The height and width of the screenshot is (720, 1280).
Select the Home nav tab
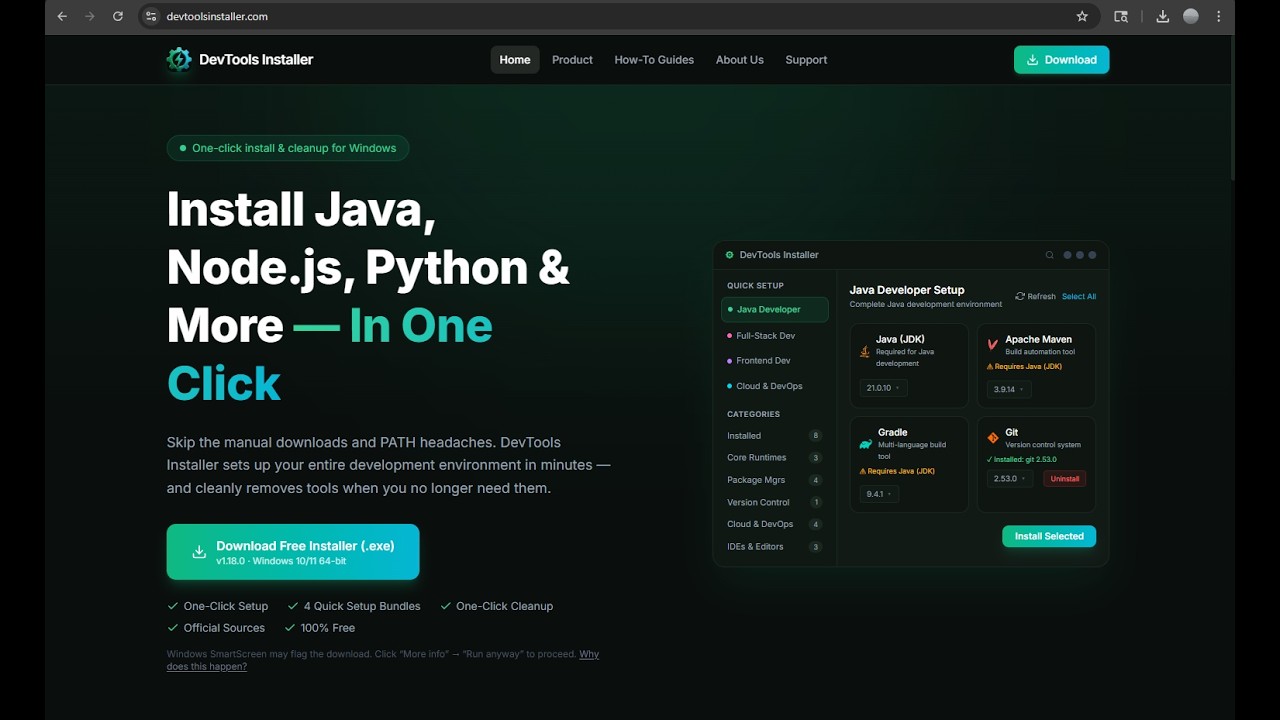click(x=515, y=60)
